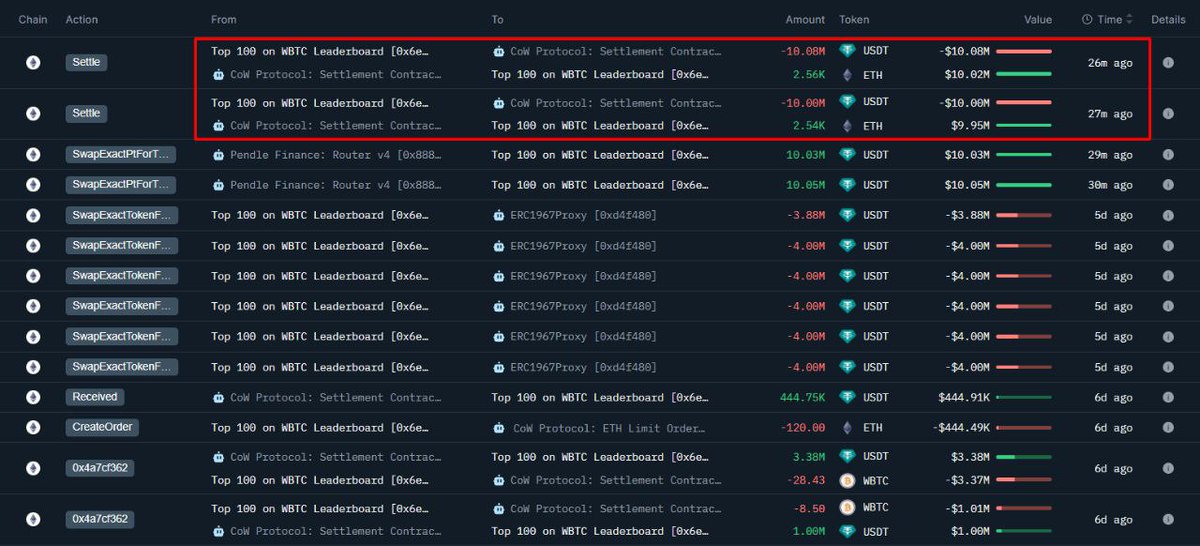Image resolution: width=1200 pixels, height=546 pixels.
Task: Click the To column header
Action: click(498, 19)
